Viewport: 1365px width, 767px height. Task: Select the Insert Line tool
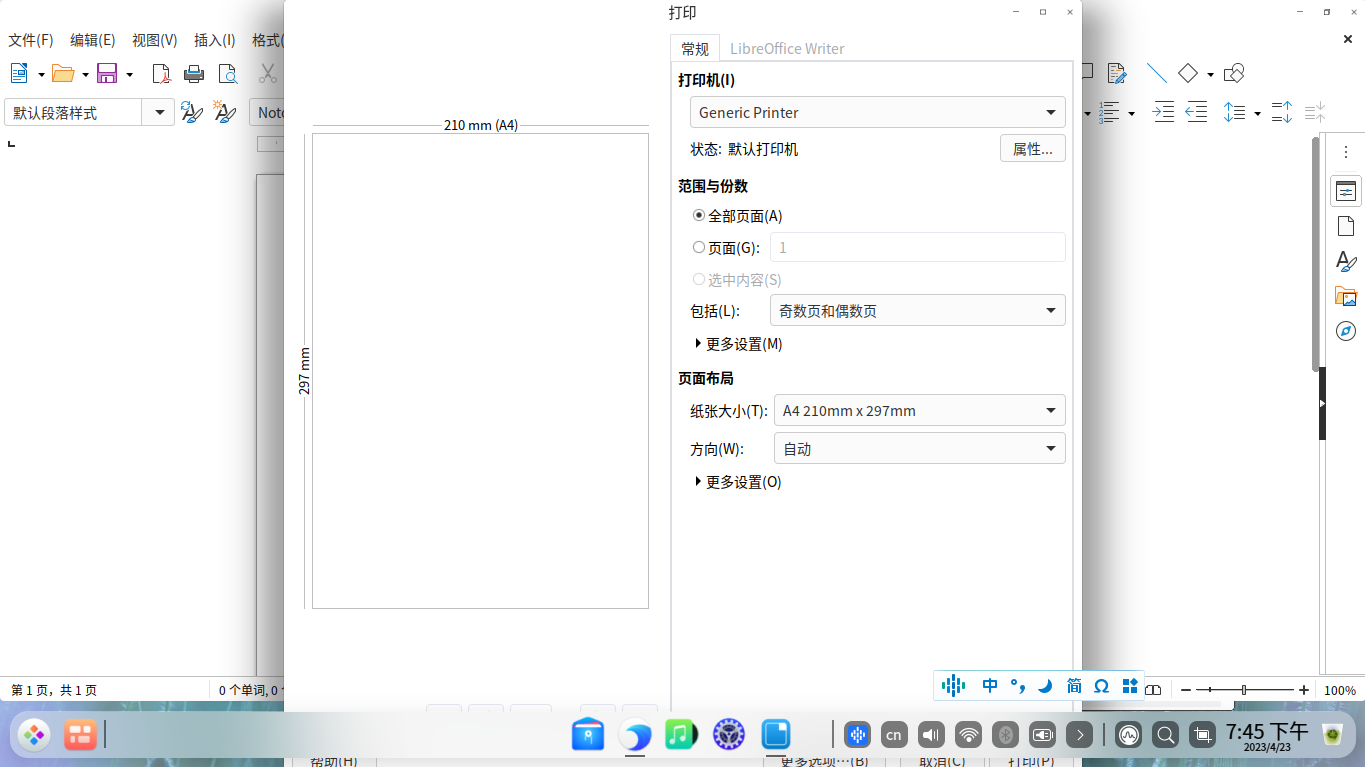(x=1156, y=73)
